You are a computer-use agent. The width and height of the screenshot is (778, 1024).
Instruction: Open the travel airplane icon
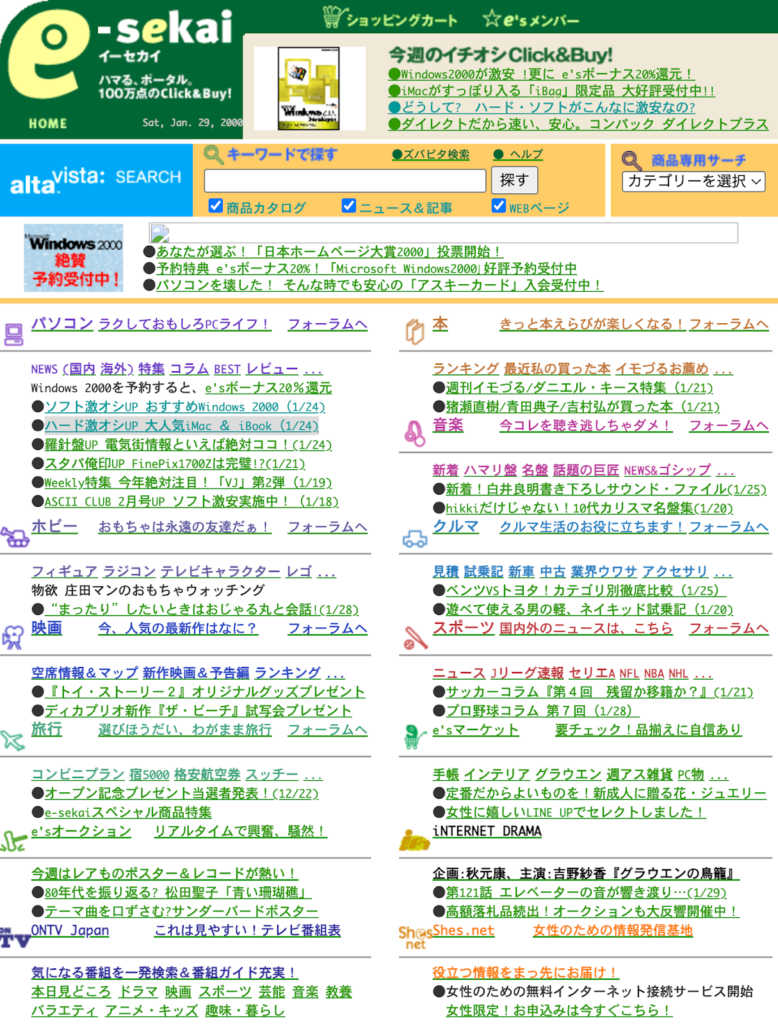click(x=12, y=741)
